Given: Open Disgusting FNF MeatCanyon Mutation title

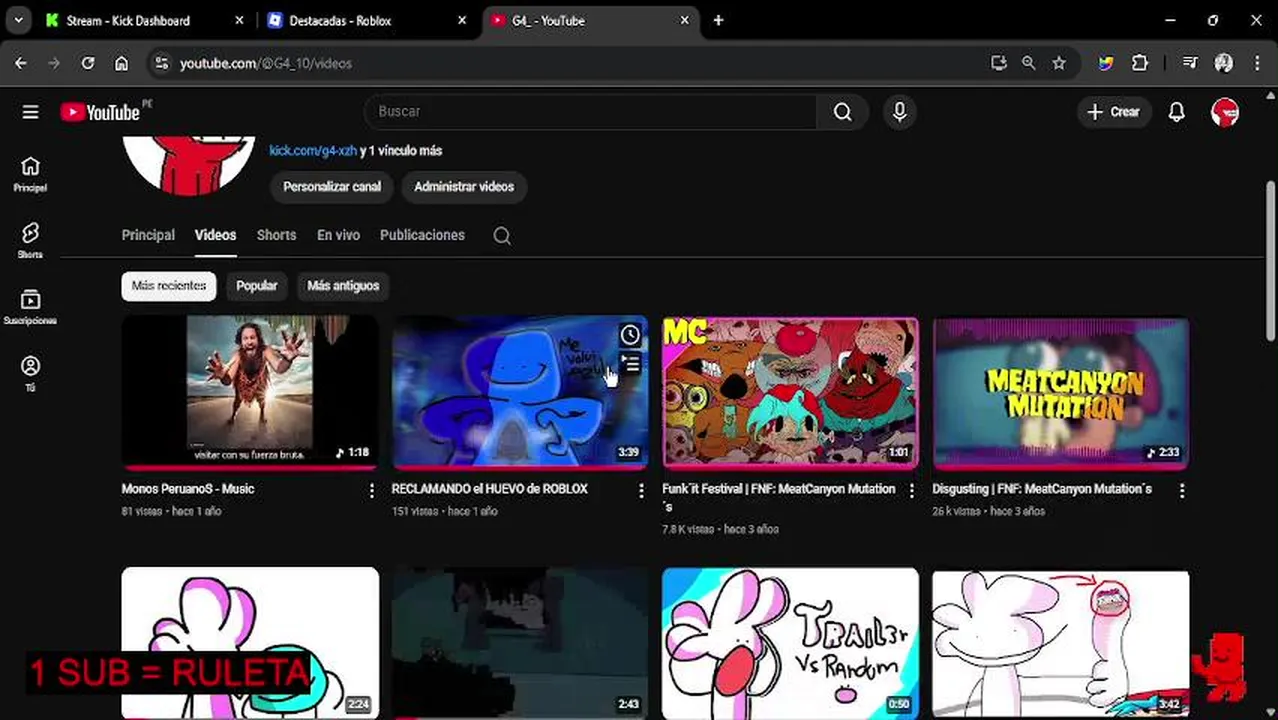Looking at the screenshot, I should 1042,489.
